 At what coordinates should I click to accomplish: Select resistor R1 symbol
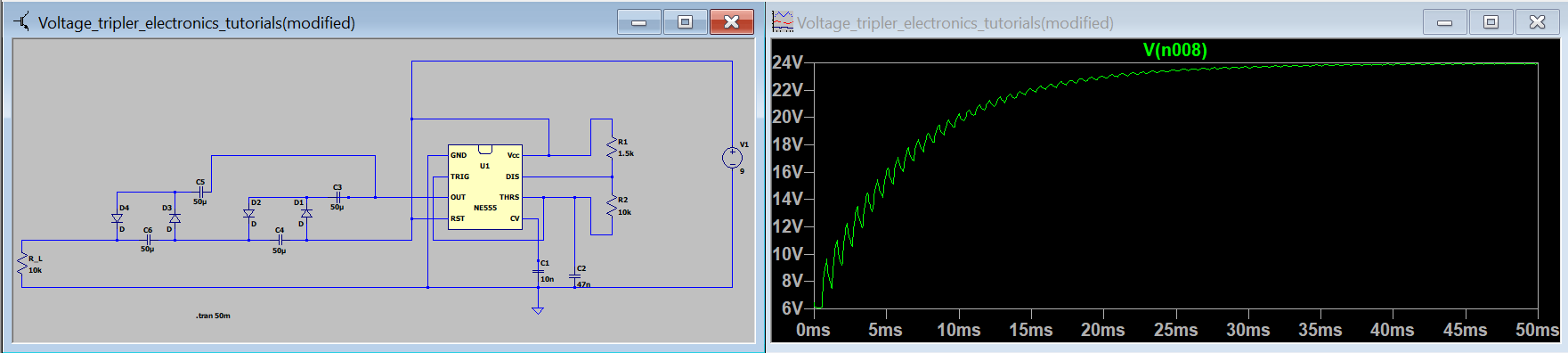[612, 148]
